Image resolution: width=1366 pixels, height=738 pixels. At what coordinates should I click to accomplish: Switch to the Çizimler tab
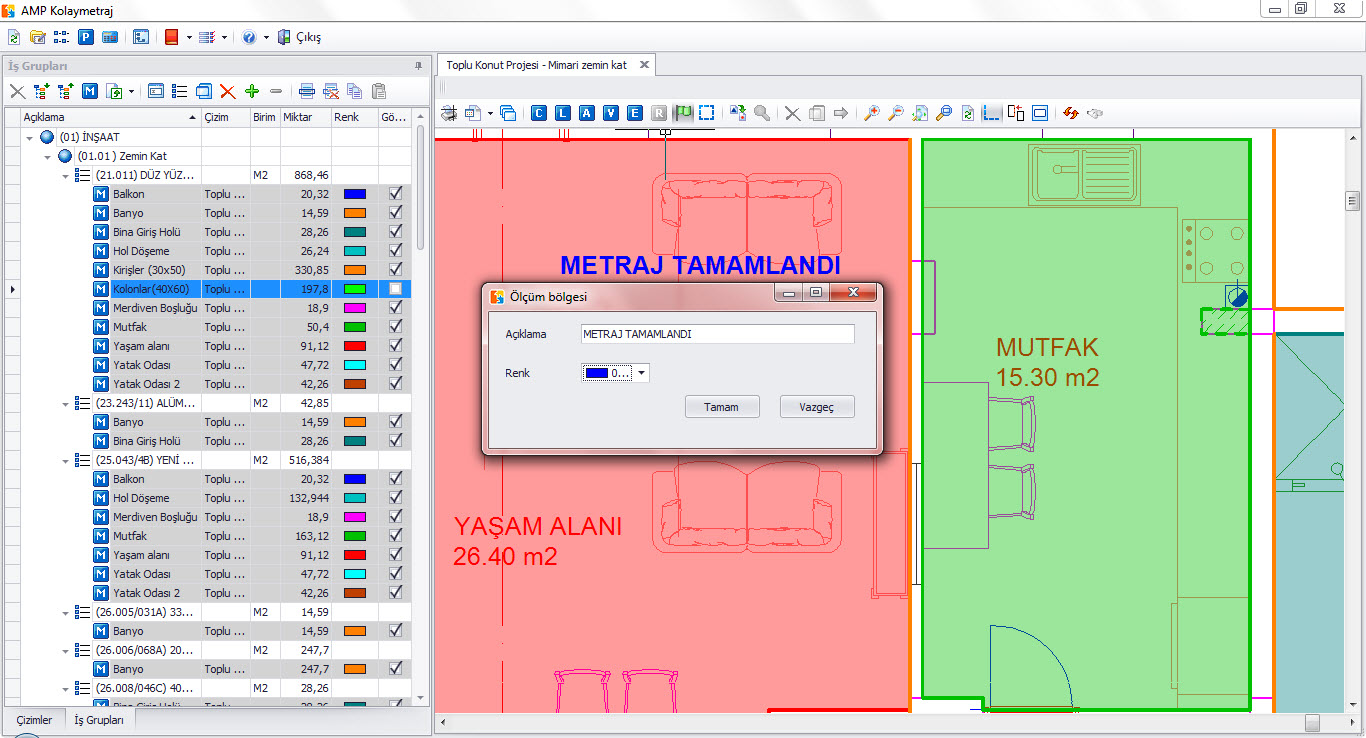pos(34,720)
